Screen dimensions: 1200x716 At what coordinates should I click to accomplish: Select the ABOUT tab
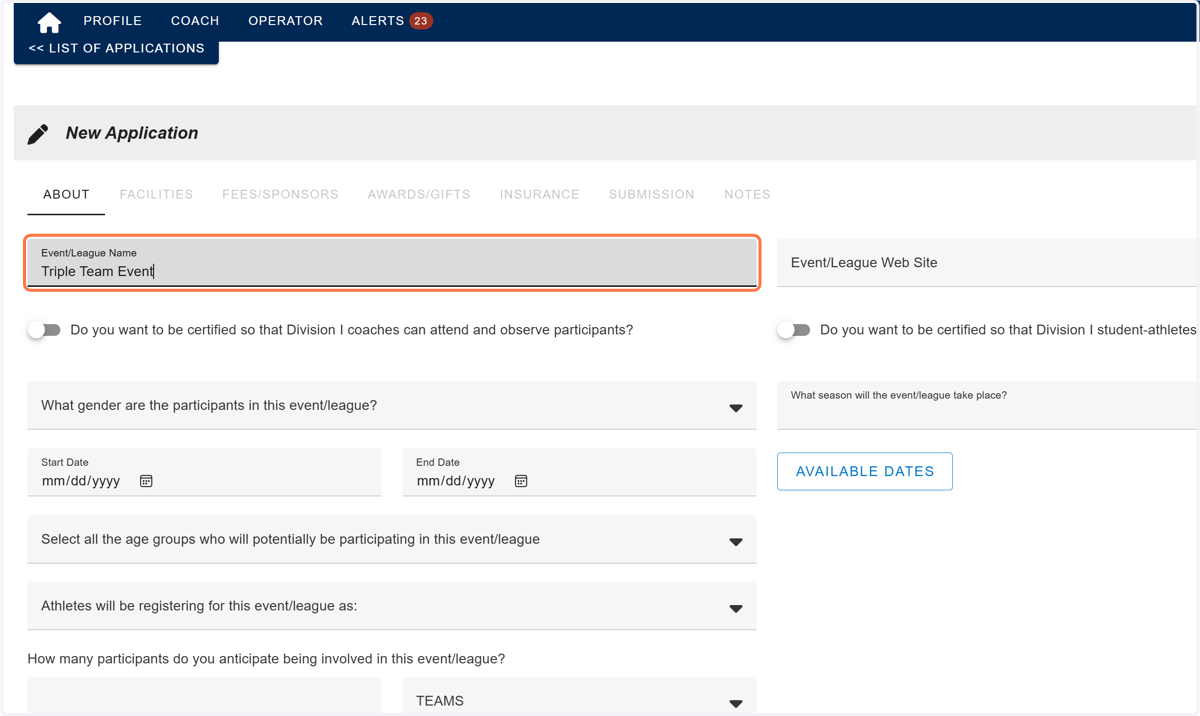point(66,195)
